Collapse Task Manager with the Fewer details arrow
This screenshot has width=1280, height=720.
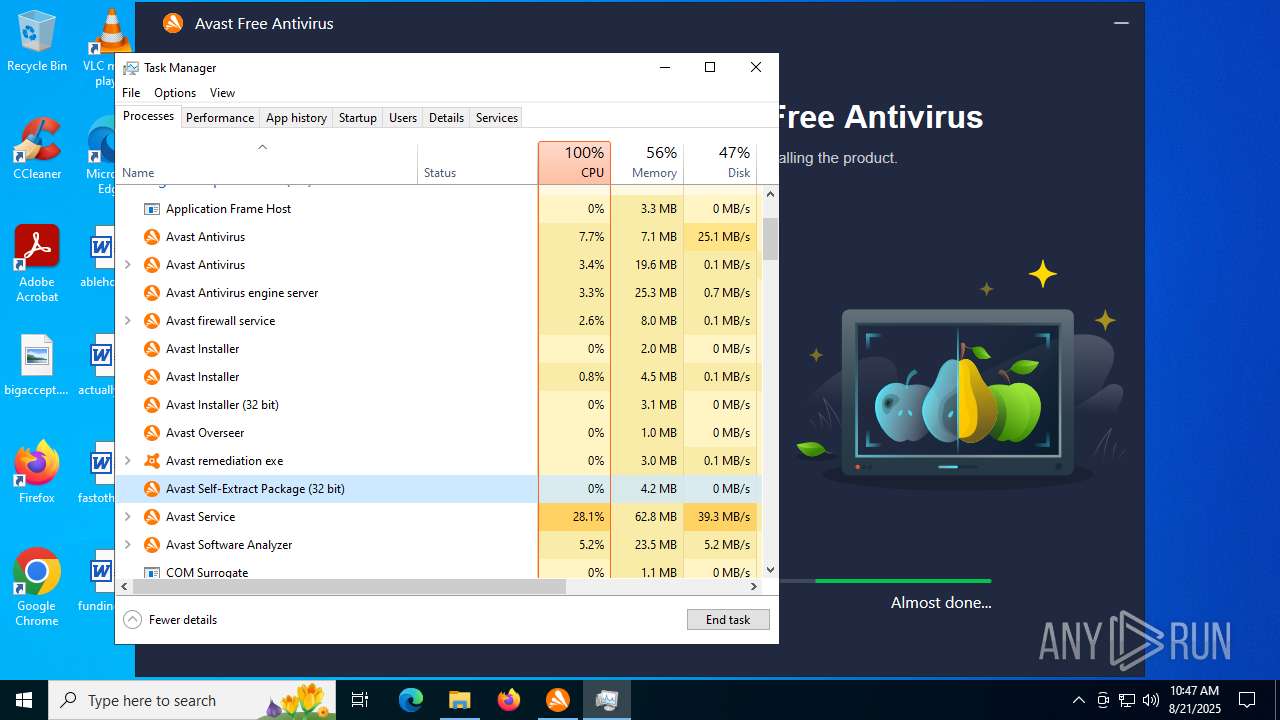click(132, 619)
